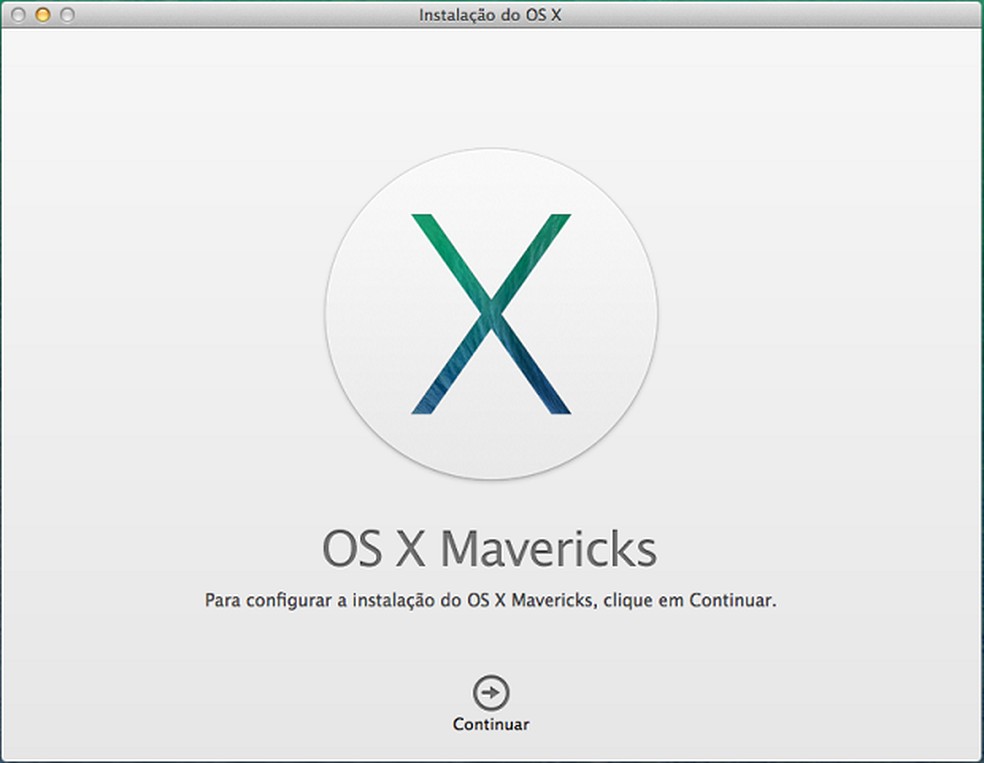Click the Continuar label text
The height and width of the screenshot is (763, 984).
click(x=491, y=725)
